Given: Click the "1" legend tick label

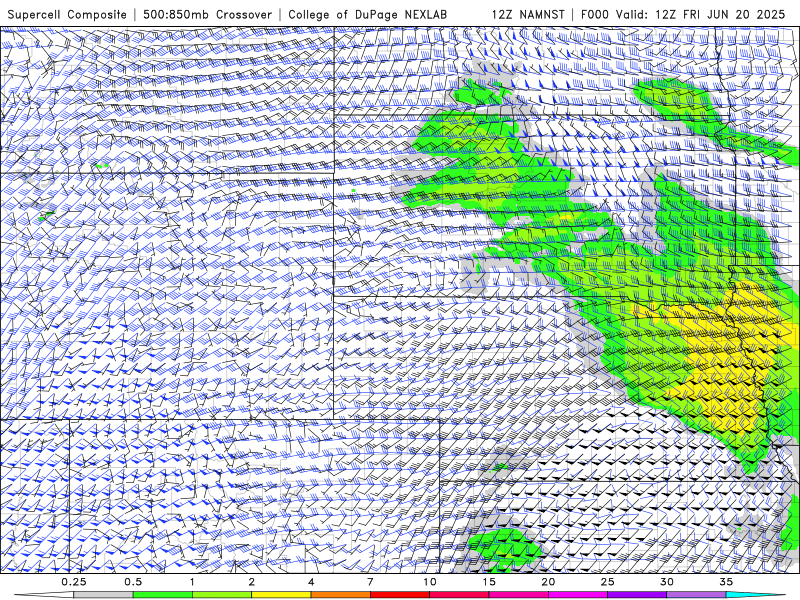Looking at the screenshot, I should [192, 582].
